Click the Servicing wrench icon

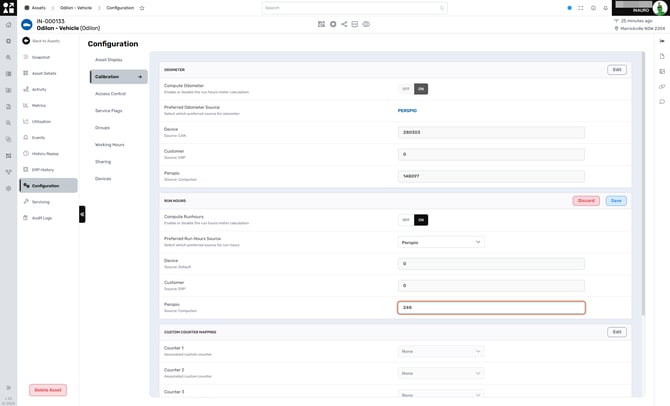[x=26, y=202]
